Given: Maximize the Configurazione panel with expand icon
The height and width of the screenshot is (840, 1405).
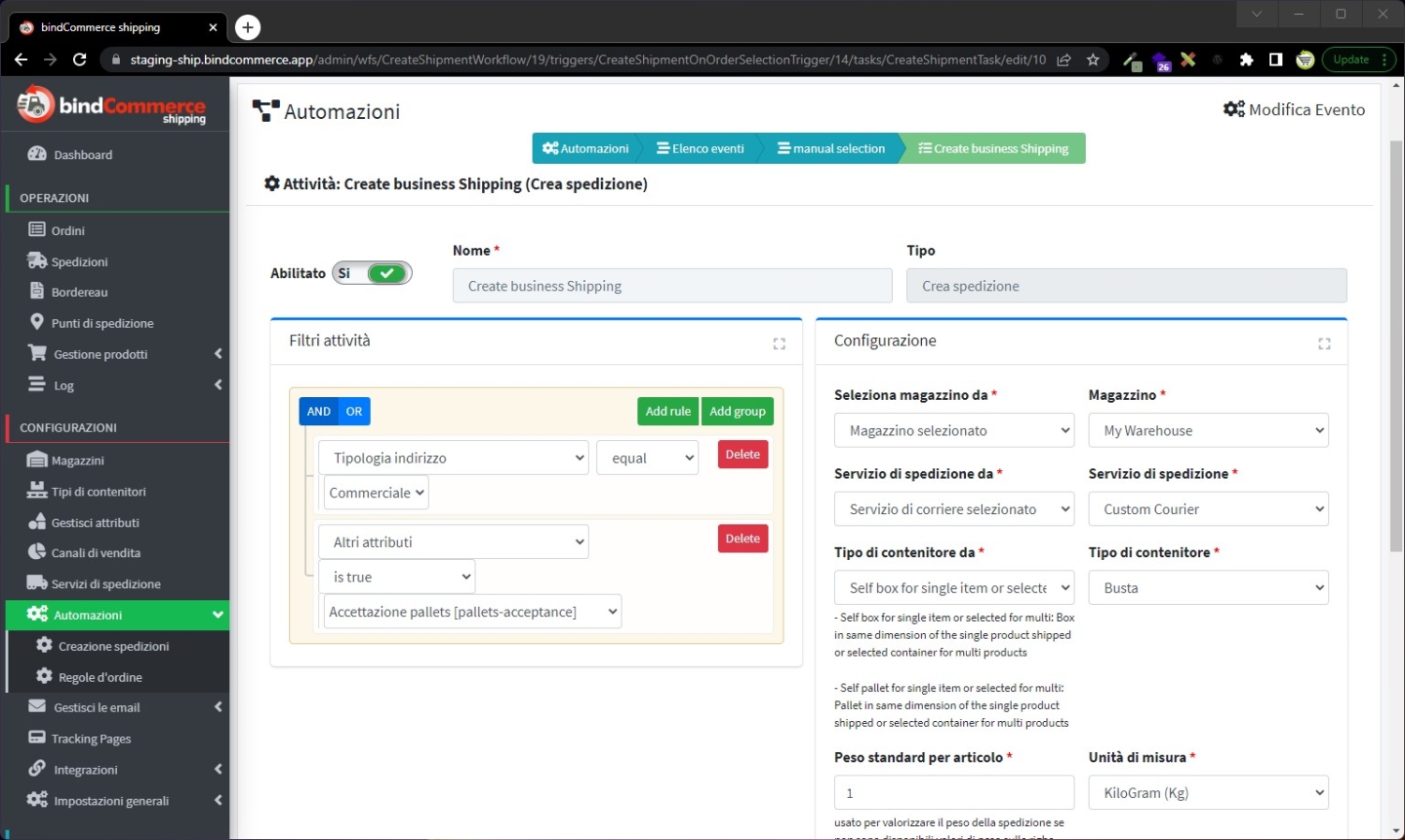Looking at the screenshot, I should click(1324, 343).
